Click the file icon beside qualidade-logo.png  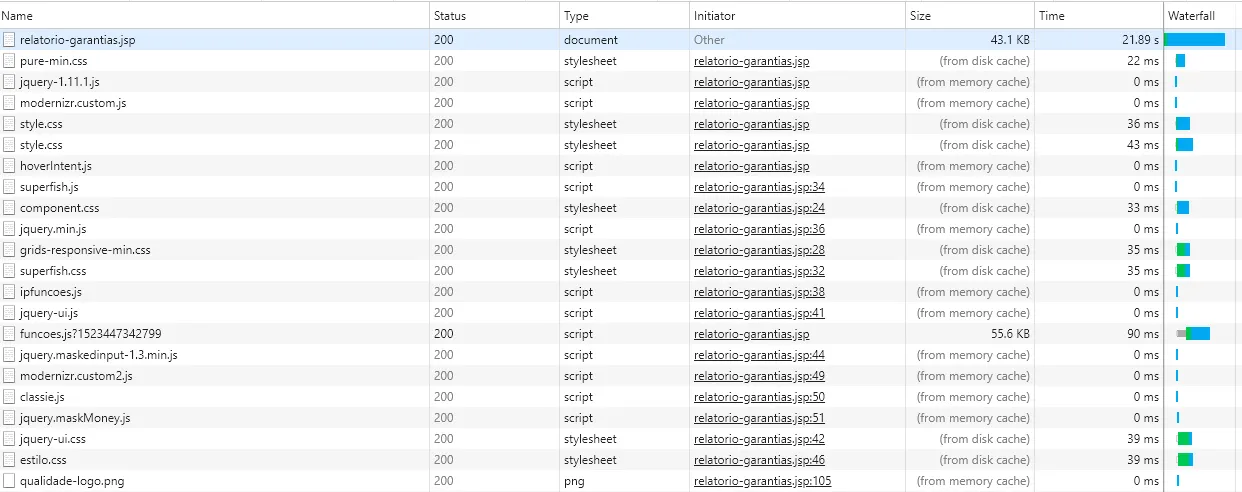(9, 481)
